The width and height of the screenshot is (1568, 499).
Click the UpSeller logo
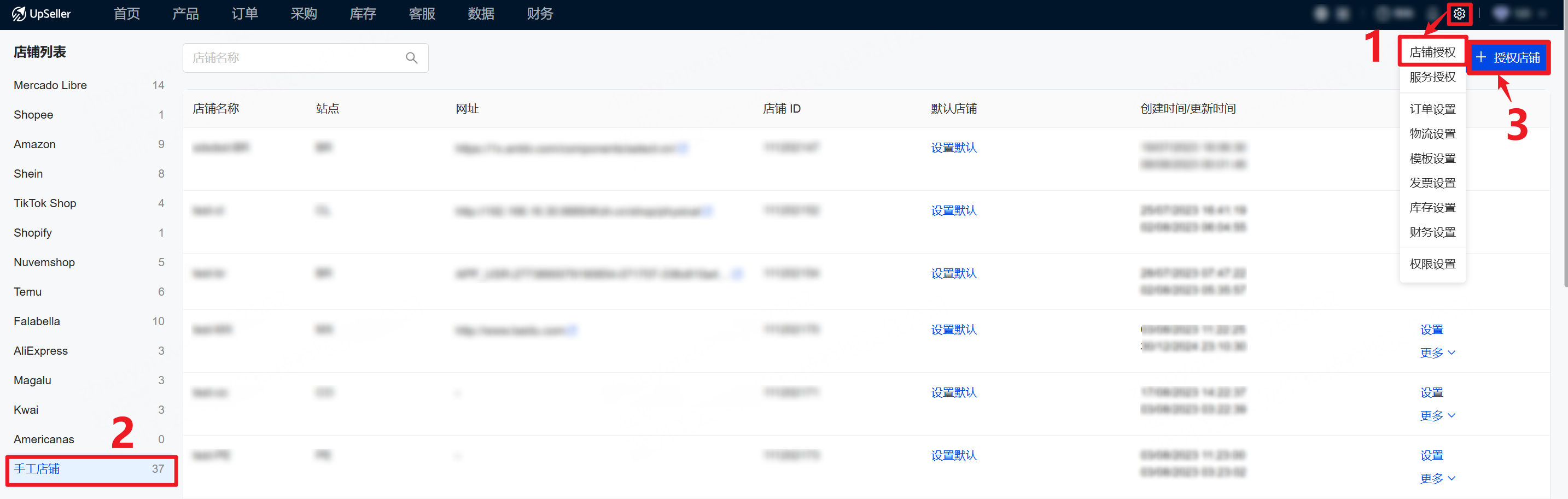(42, 14)
